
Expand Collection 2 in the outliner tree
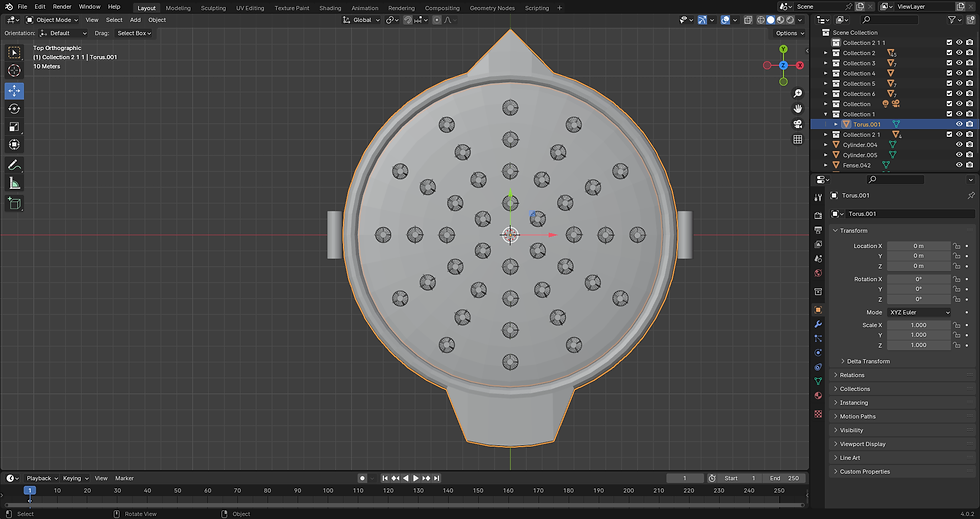pos(826,53)
